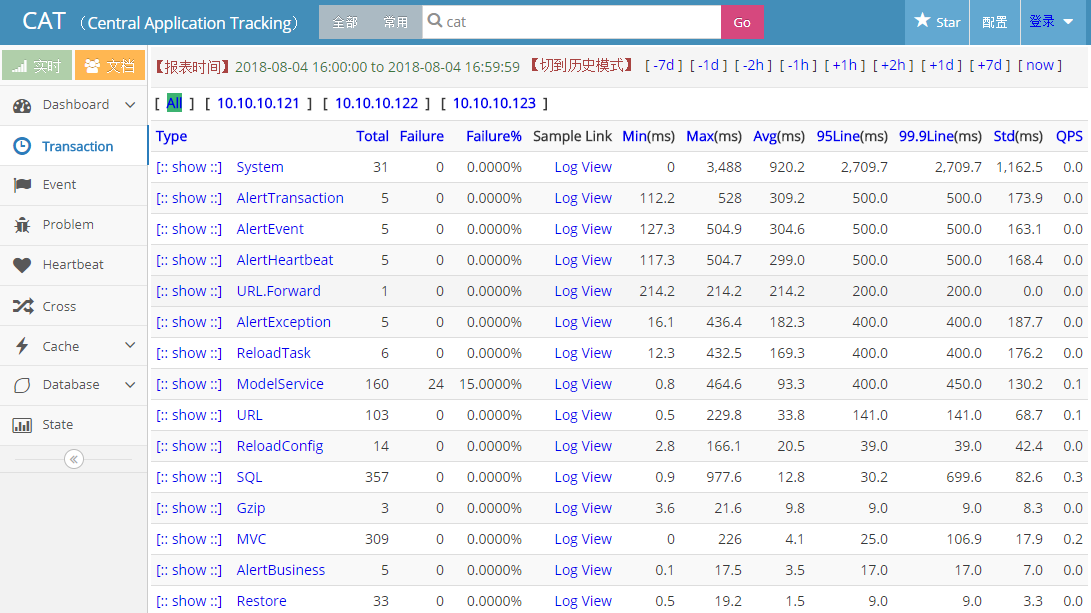
Task: Expand the Cache submenu chevron
Action: click(x=130, y=346)
